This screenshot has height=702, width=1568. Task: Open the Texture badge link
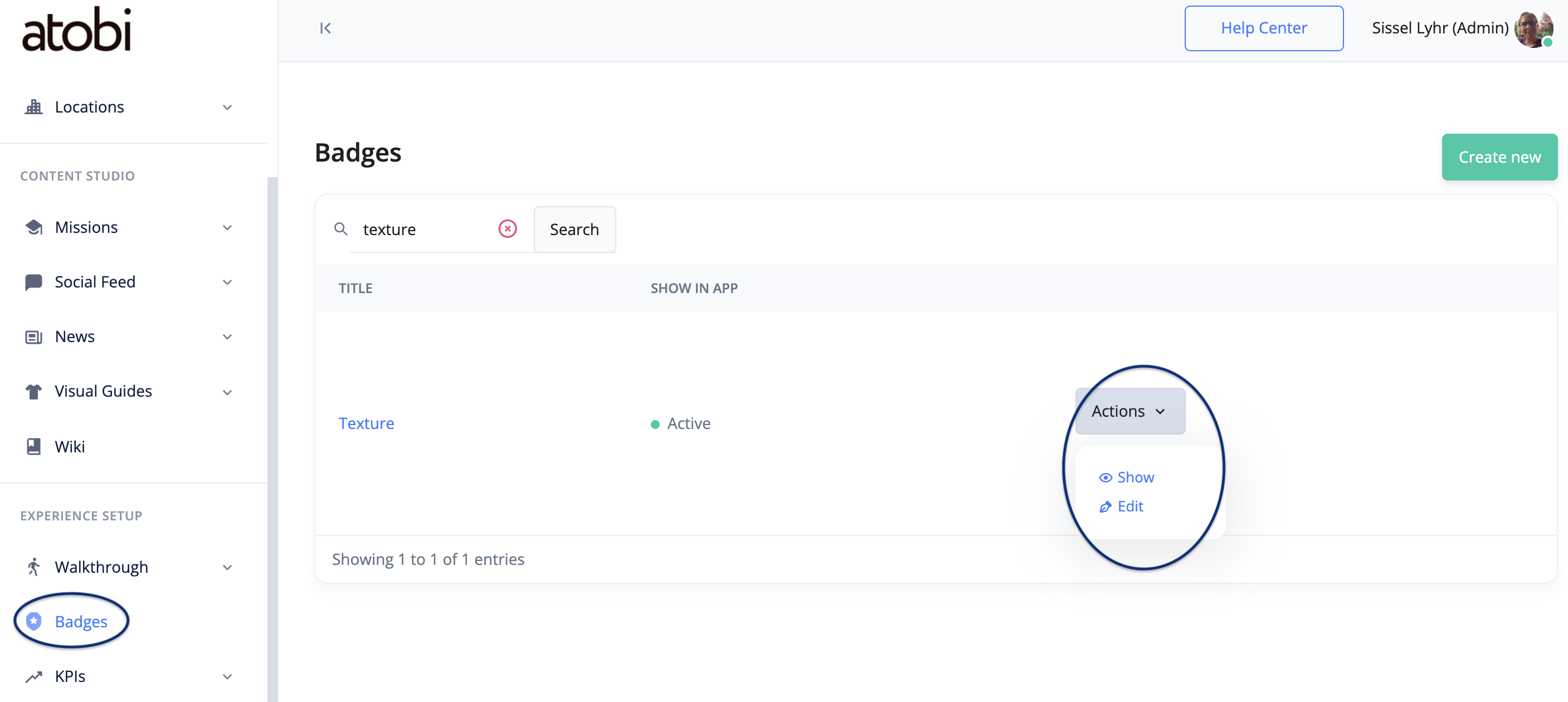[366, 422]
